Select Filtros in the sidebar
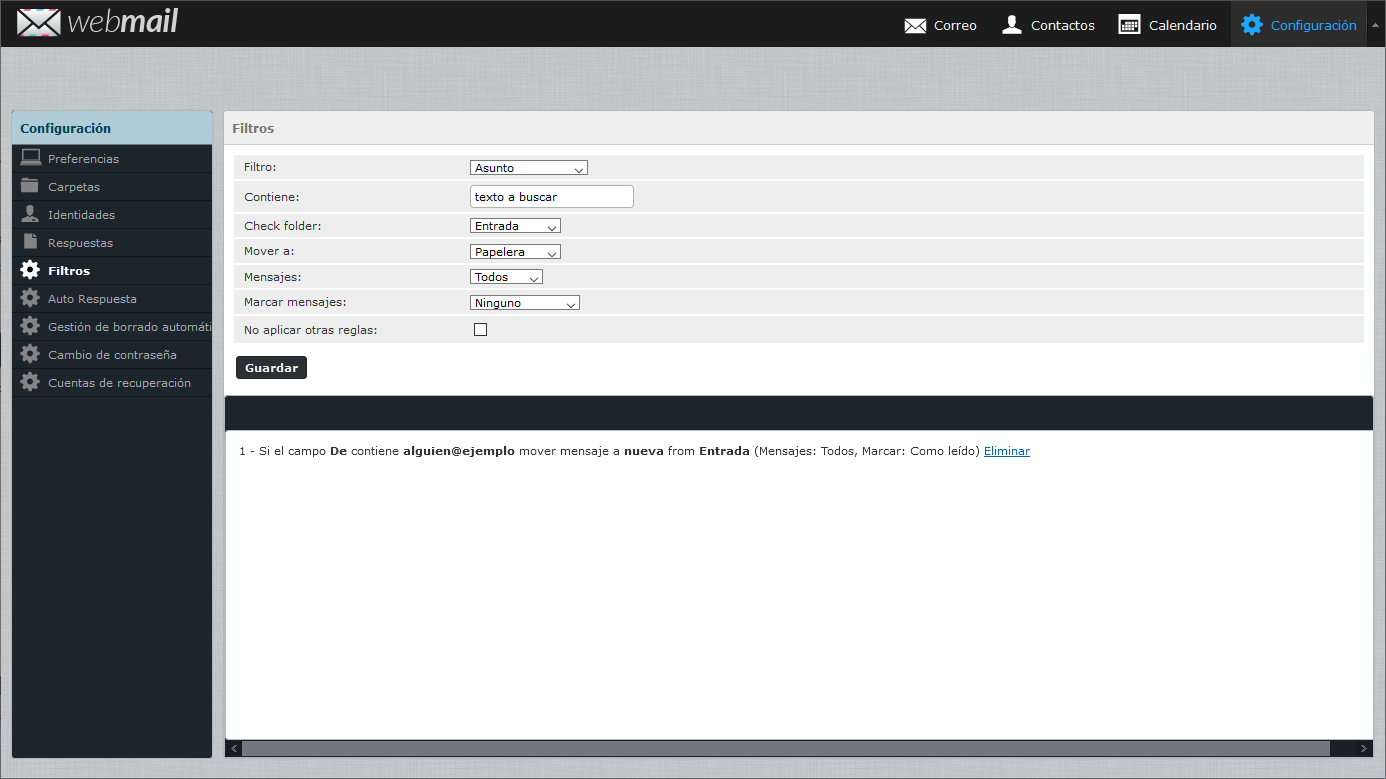1386x779 pixels. (x=112, y=271)
